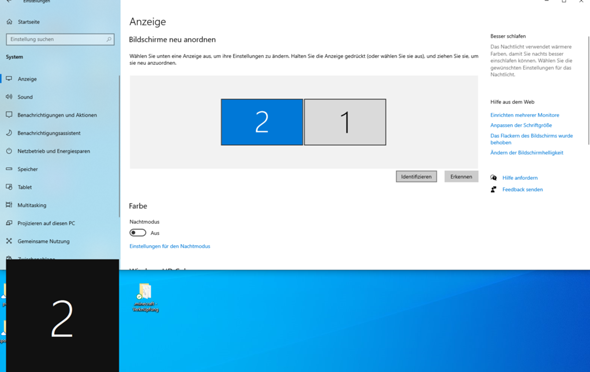
Task: Open Startseite settings home
Action: pyautogui.click(x=29, y=22)
